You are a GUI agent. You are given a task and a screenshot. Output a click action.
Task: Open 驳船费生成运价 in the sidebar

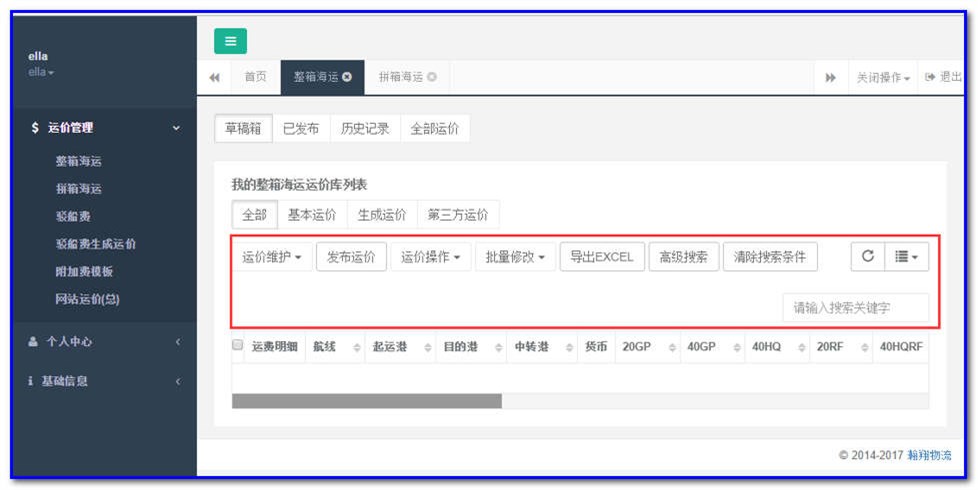pyautogui.click(x=95, y=244)
